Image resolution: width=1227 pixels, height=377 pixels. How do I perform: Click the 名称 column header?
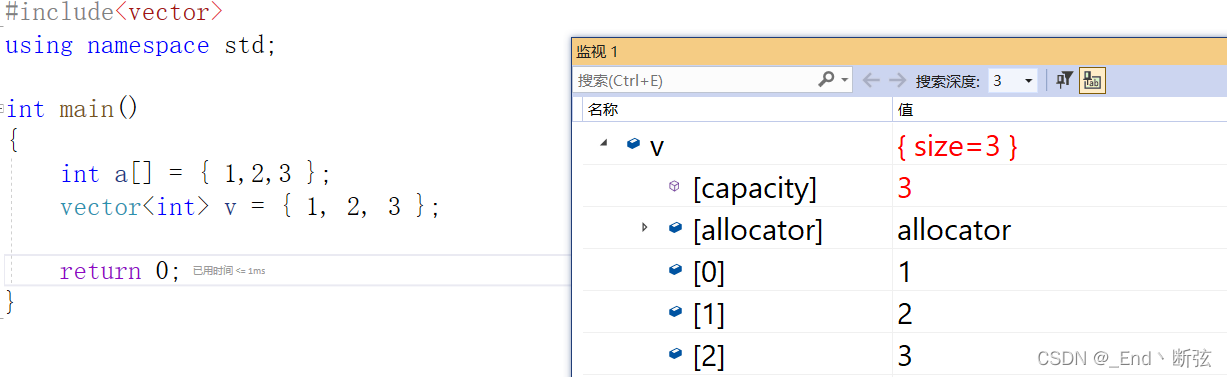point(602,109)
